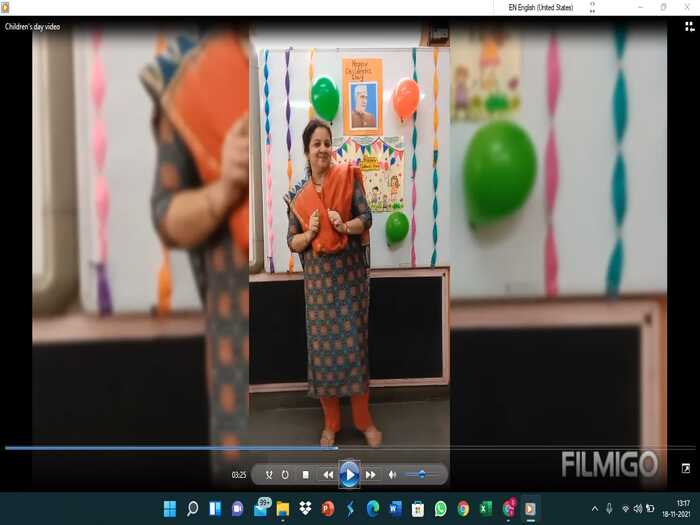Click the Windows Media Player title bar icon
The image size is (700, 525).
[5, 7]
